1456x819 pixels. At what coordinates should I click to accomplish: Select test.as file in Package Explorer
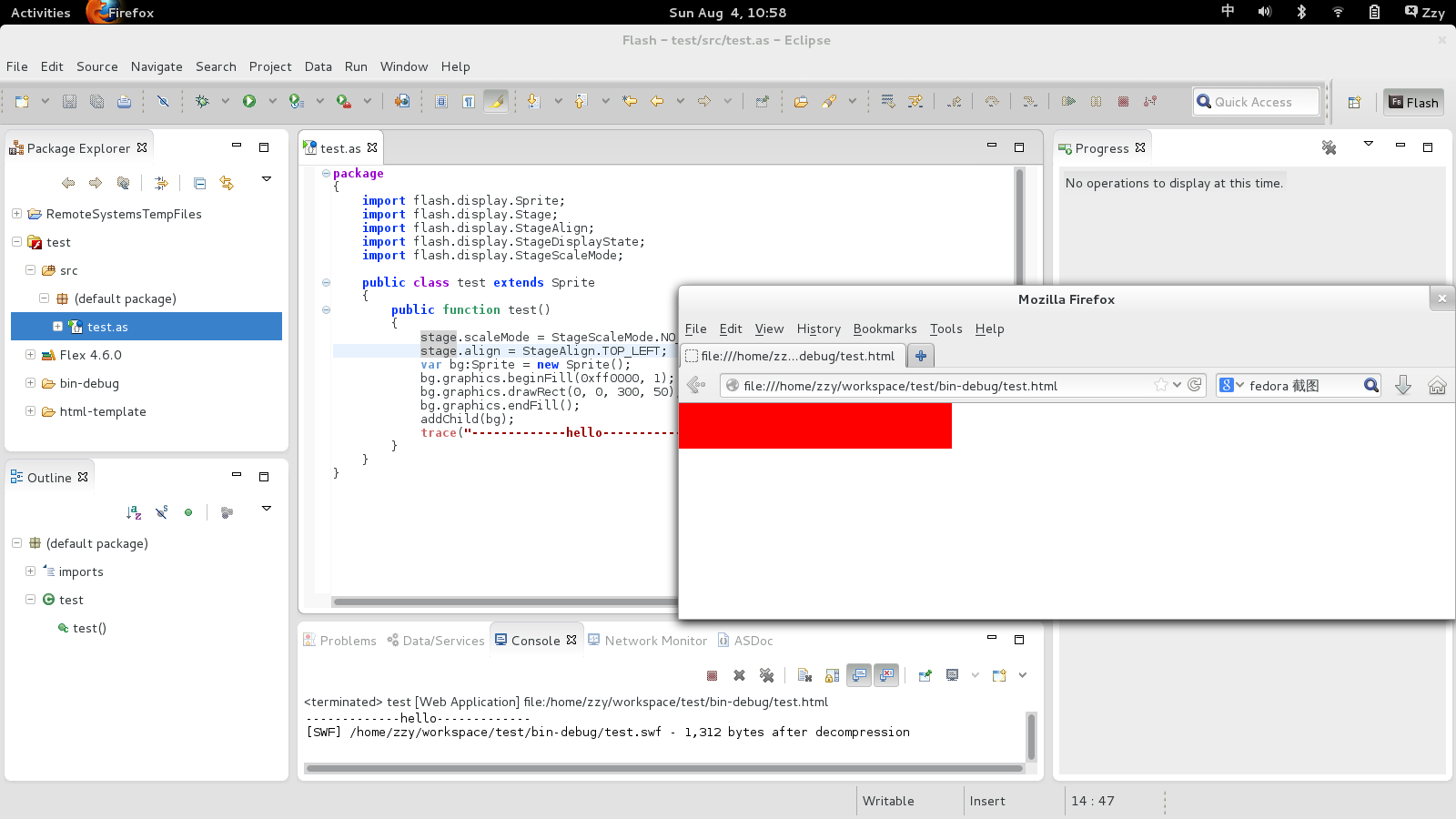pos(147,327)
